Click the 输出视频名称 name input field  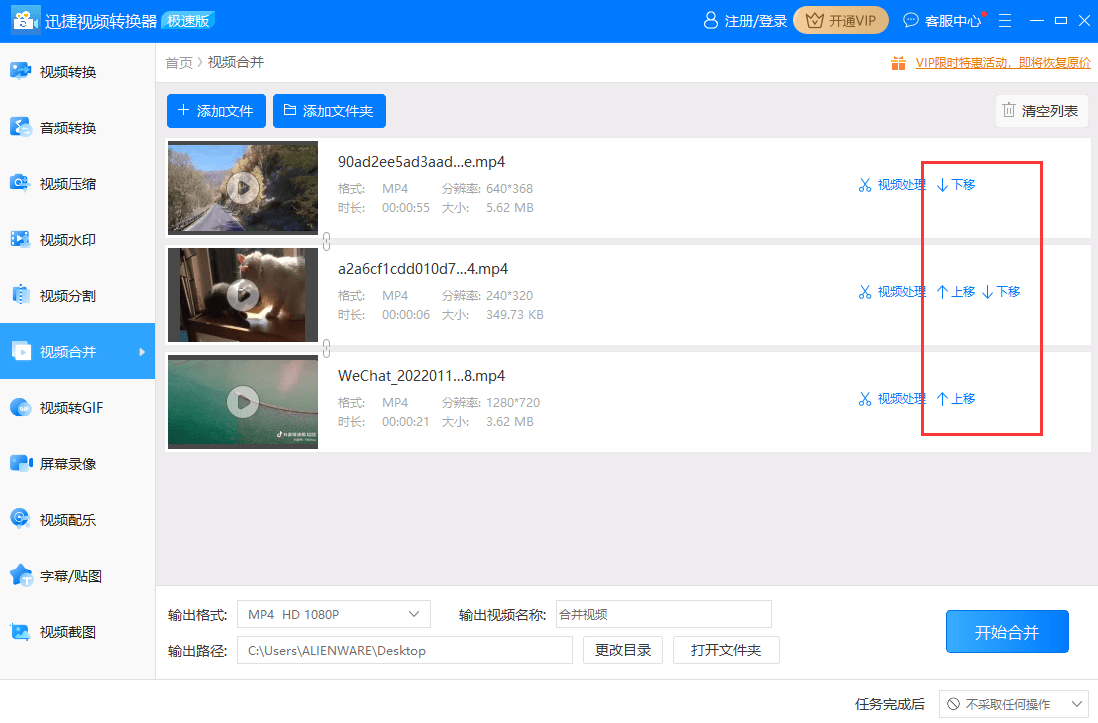click(x=663, y=614)
